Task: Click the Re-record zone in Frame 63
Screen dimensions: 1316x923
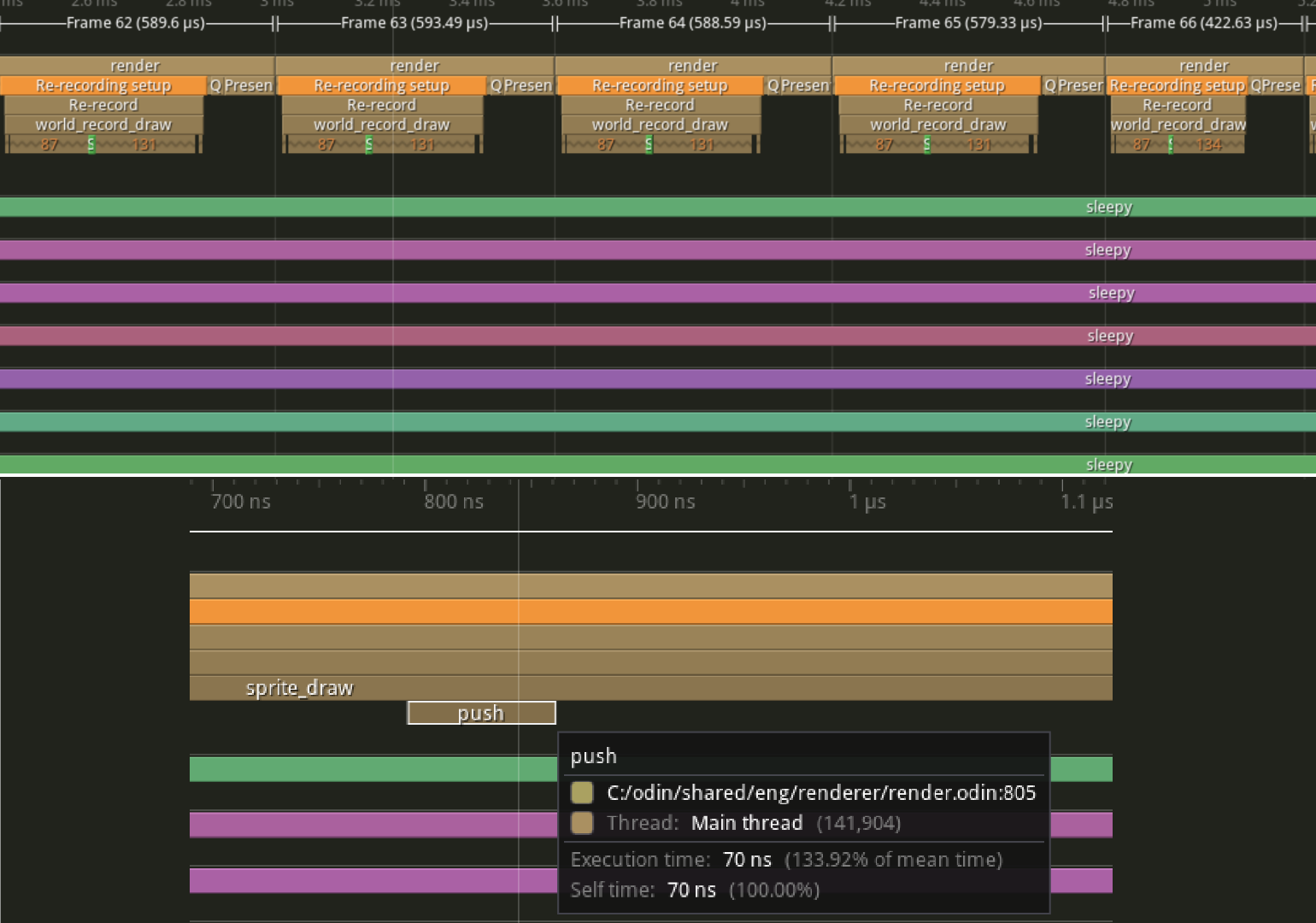Action: (x=381, y=105)
